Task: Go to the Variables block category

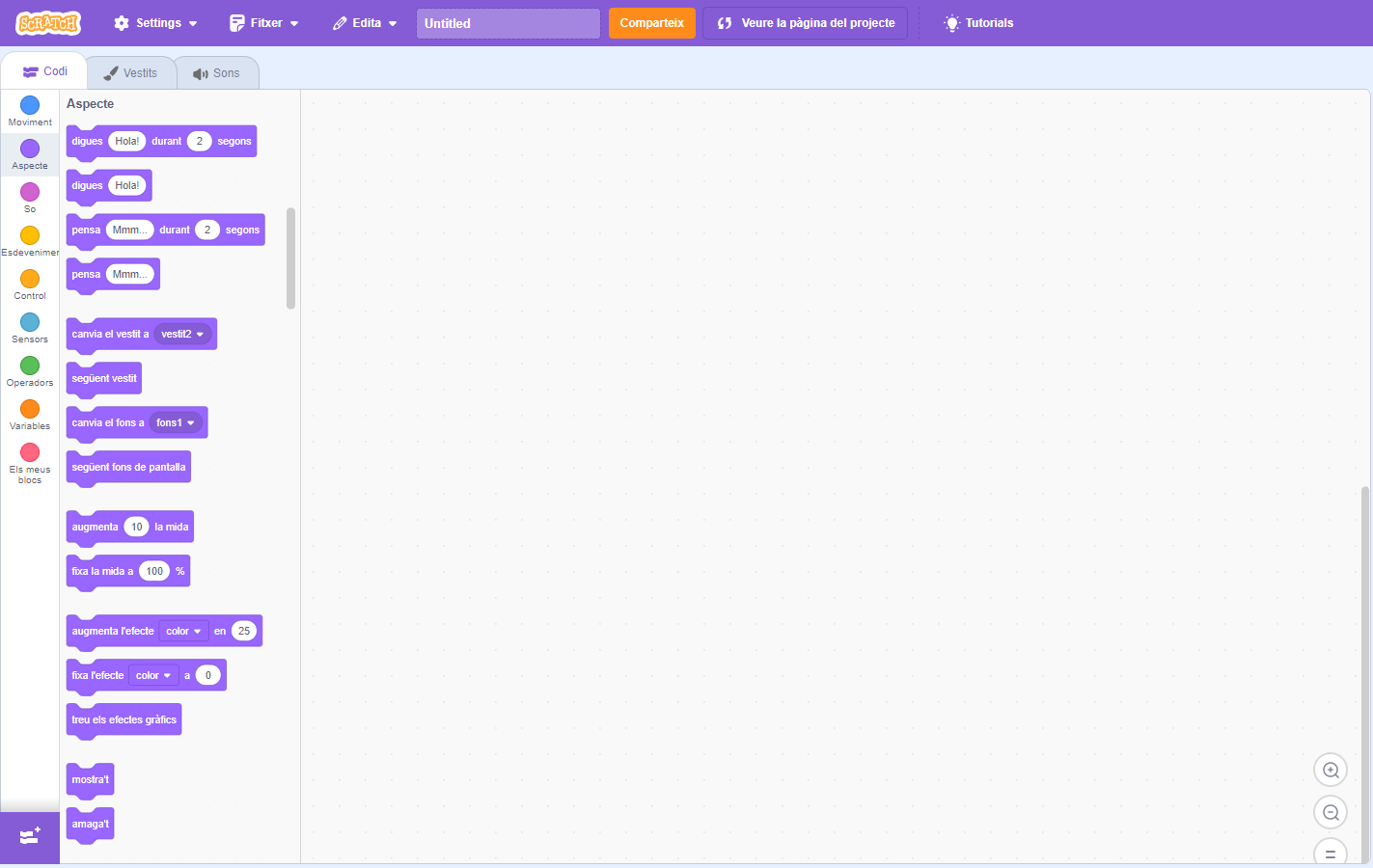Action: tap(30, 415)
